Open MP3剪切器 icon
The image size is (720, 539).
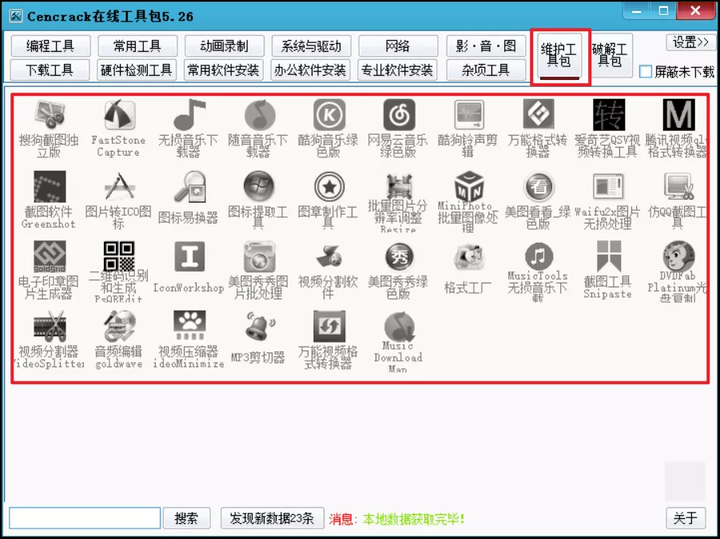tap(259, 326)
